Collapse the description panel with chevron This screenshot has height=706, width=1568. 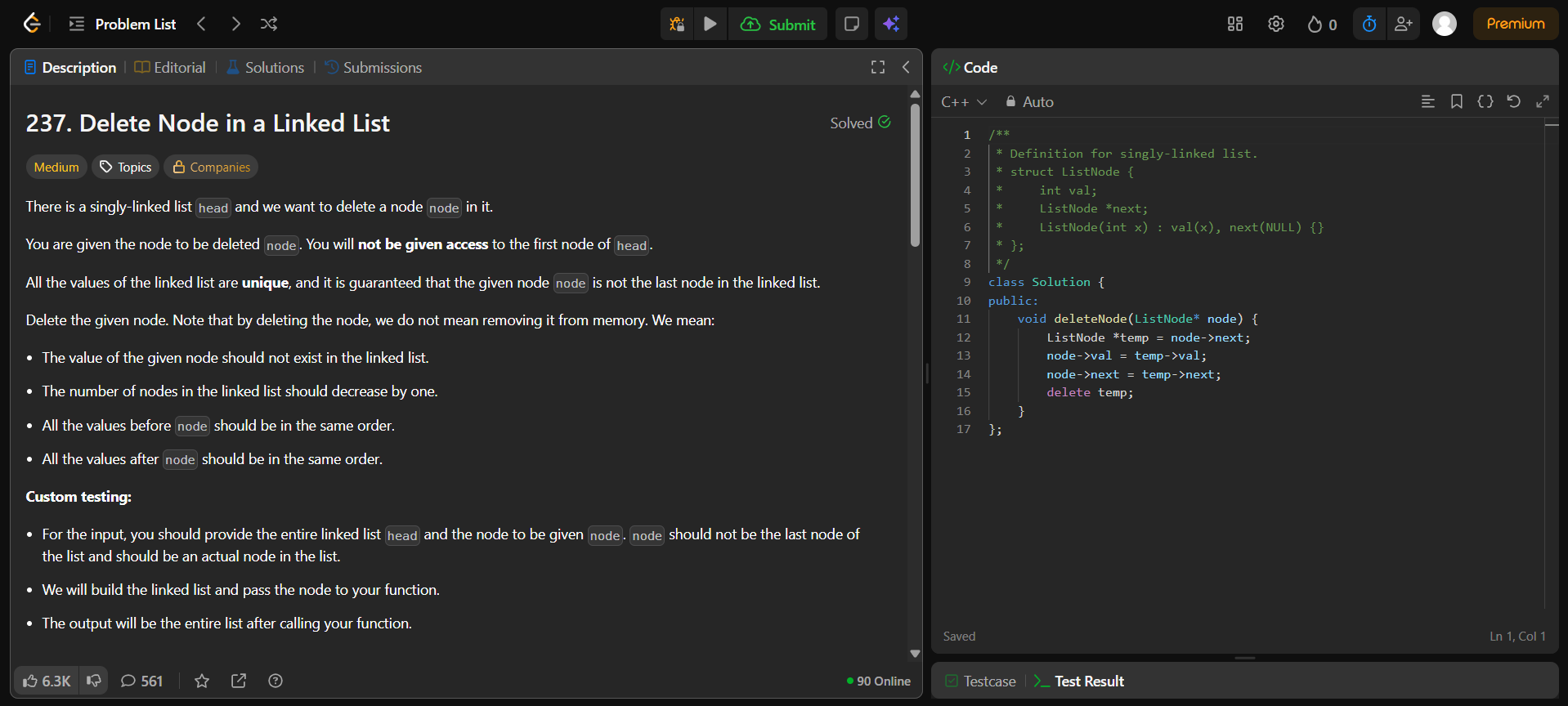coord(906,68)
